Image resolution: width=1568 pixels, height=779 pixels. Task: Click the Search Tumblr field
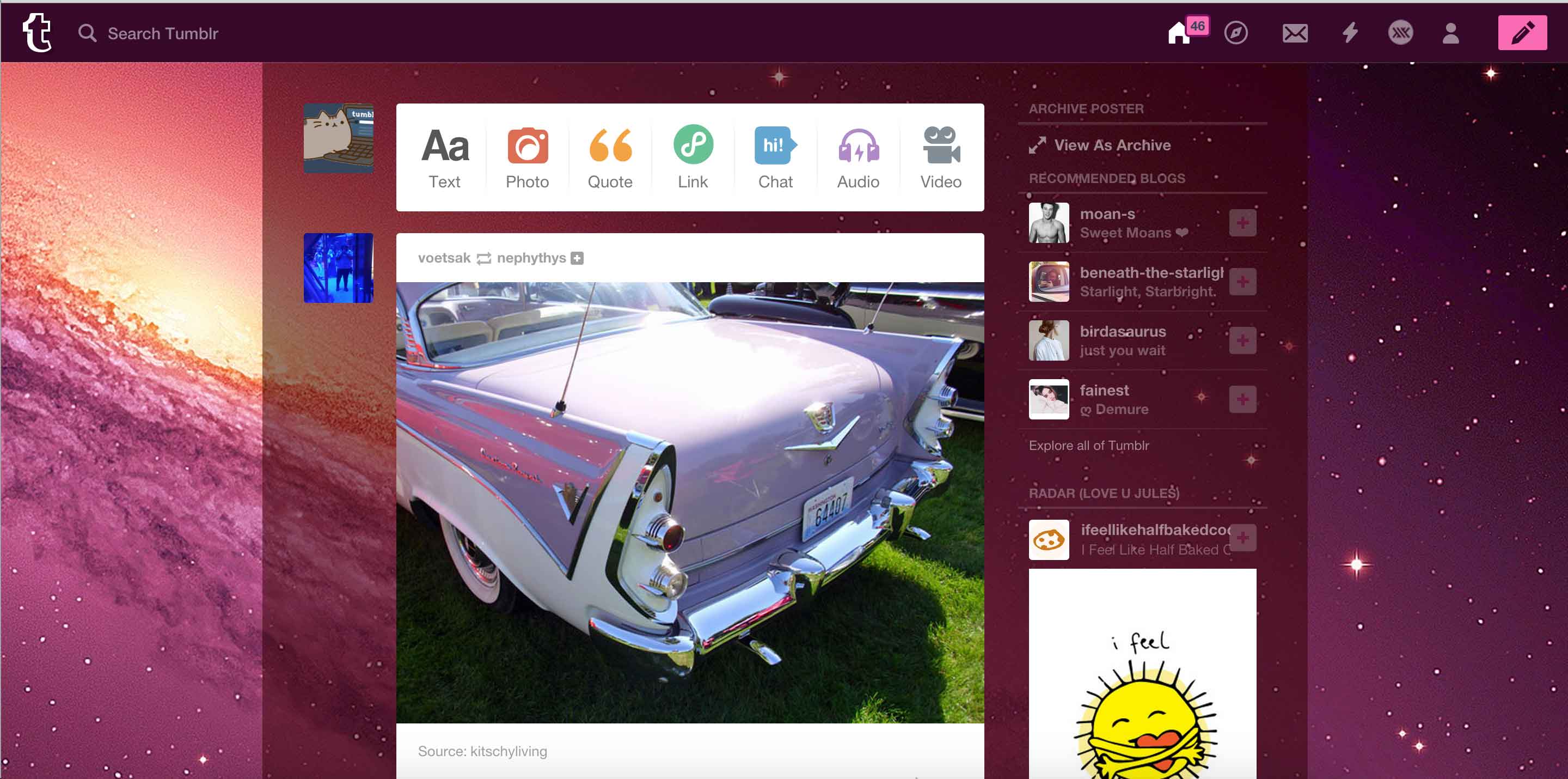point(163,33)
